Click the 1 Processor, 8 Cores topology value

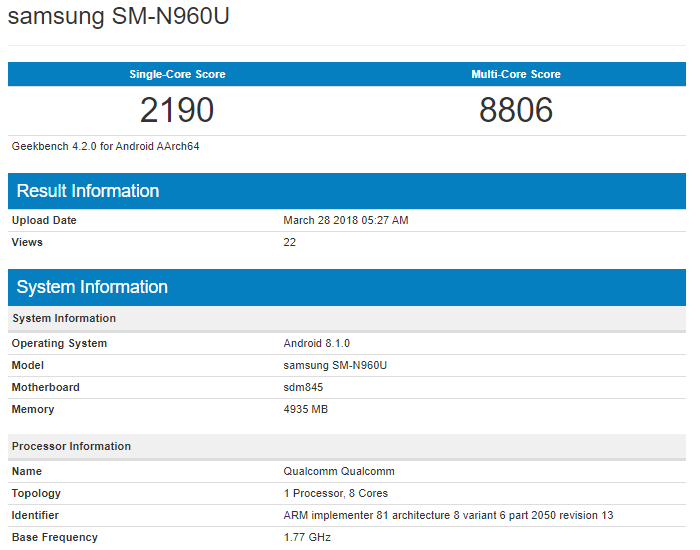[336, 493]
